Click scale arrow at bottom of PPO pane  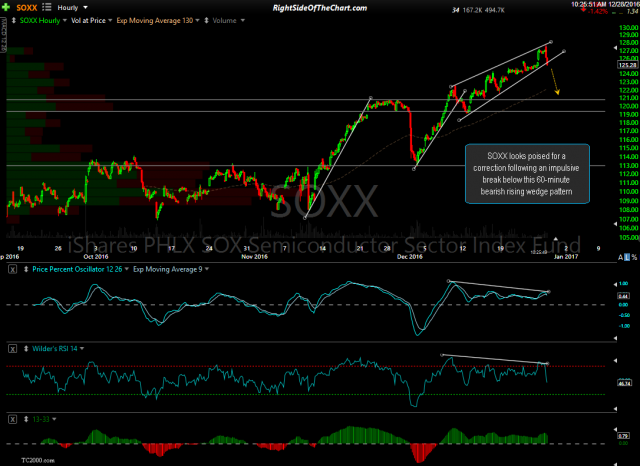tap(616, 338)
